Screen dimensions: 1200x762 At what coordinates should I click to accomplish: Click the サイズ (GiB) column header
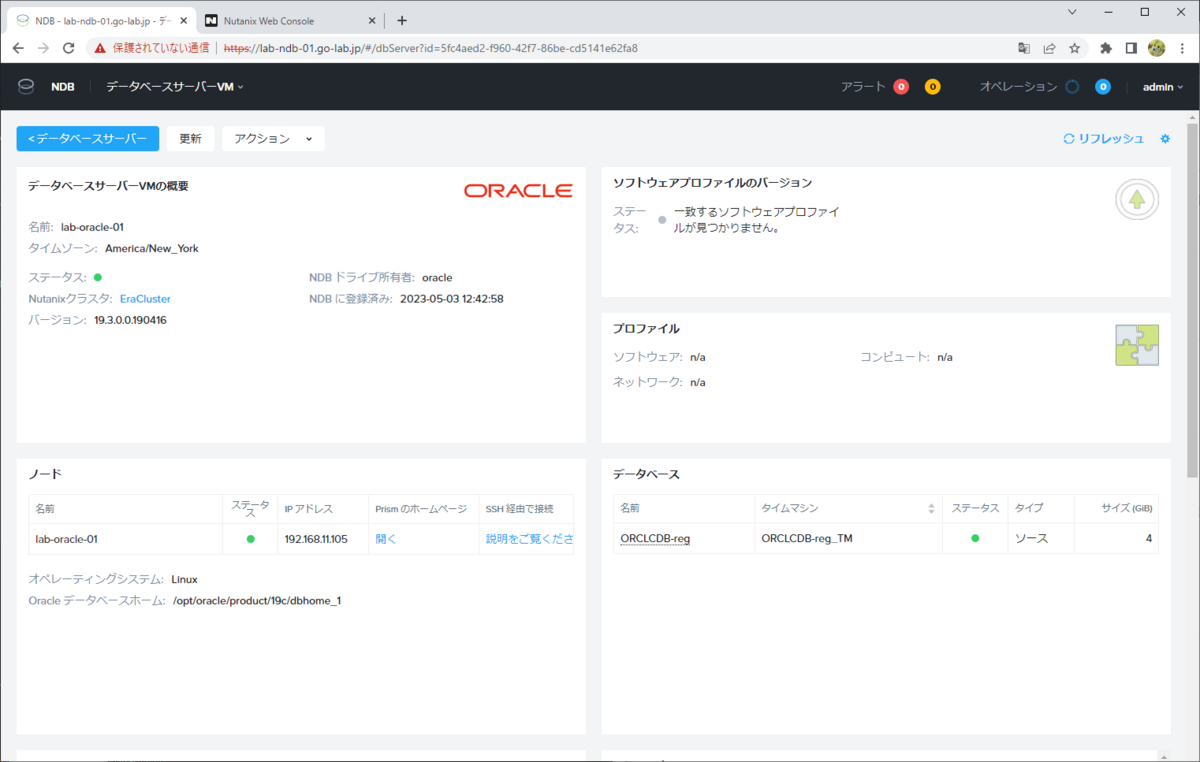(1126, 509)
